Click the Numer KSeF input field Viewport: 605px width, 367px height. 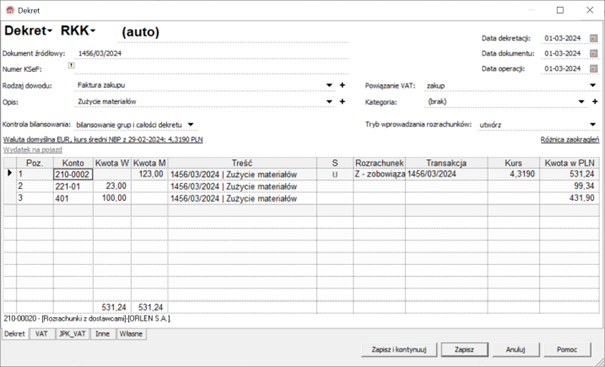(x=211, y=69)
